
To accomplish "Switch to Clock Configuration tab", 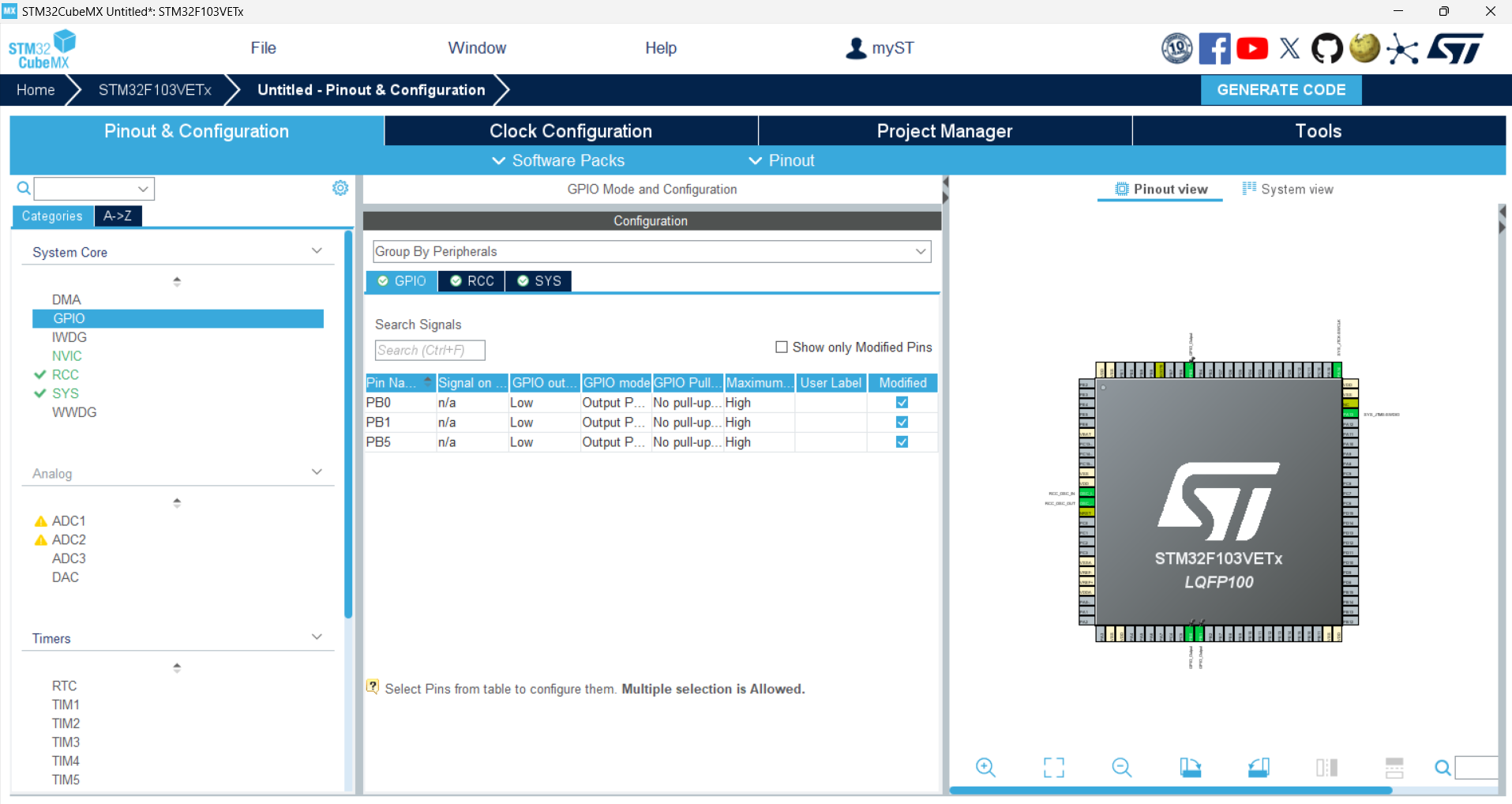I will click(571, 131).
